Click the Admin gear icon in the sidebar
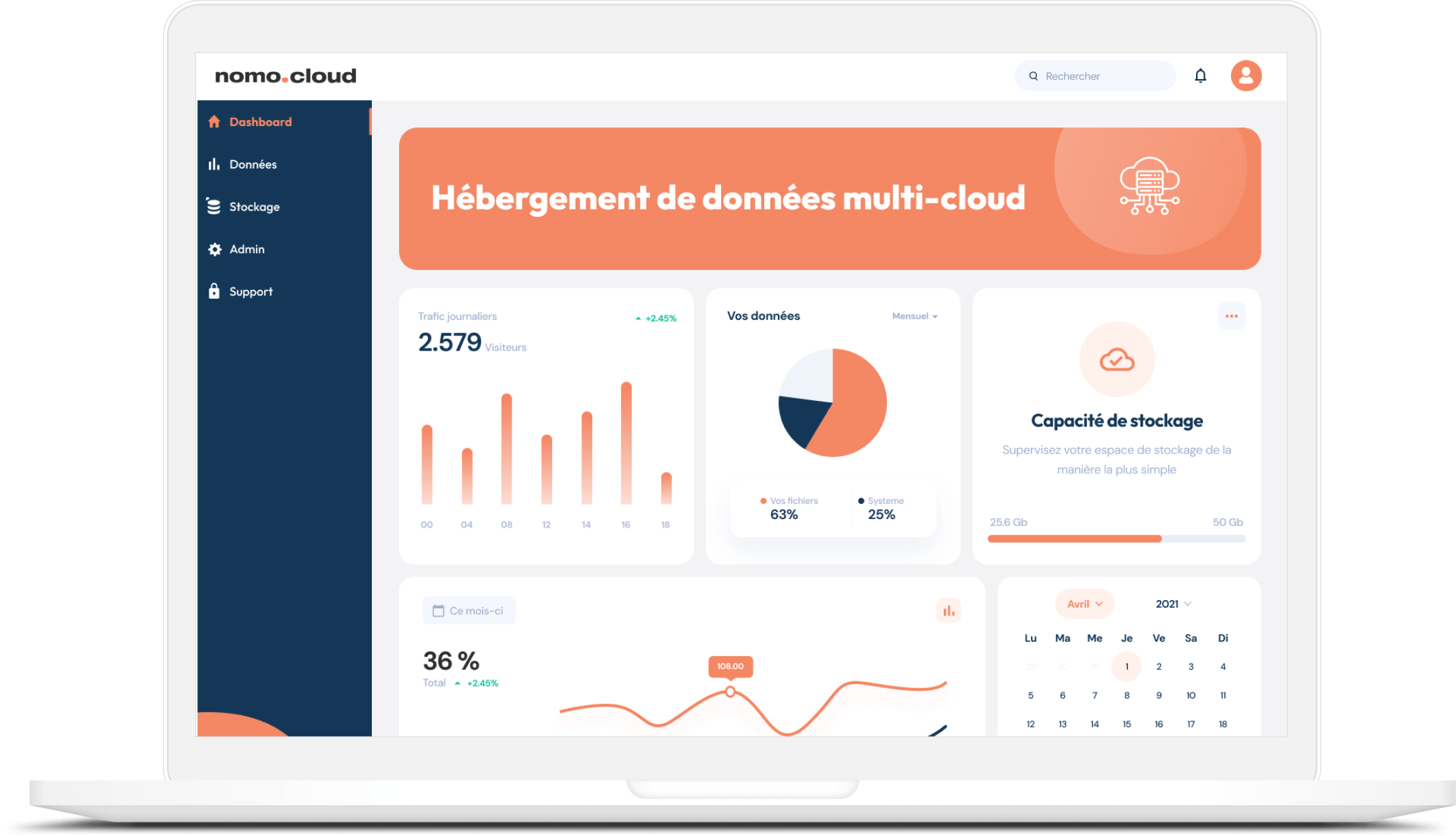 pos(214,250)
